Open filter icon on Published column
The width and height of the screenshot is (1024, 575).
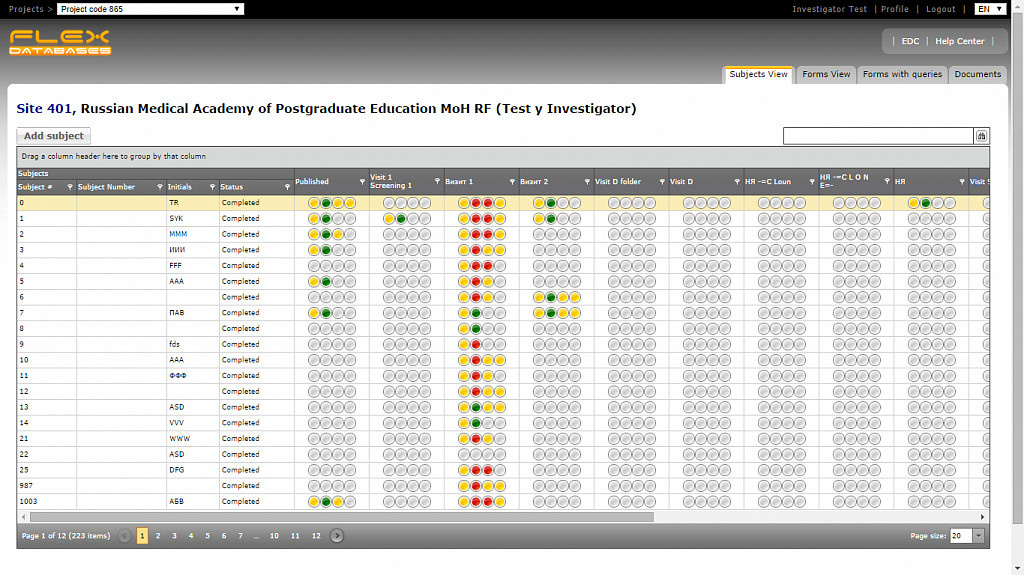click(x=362, y=182)
